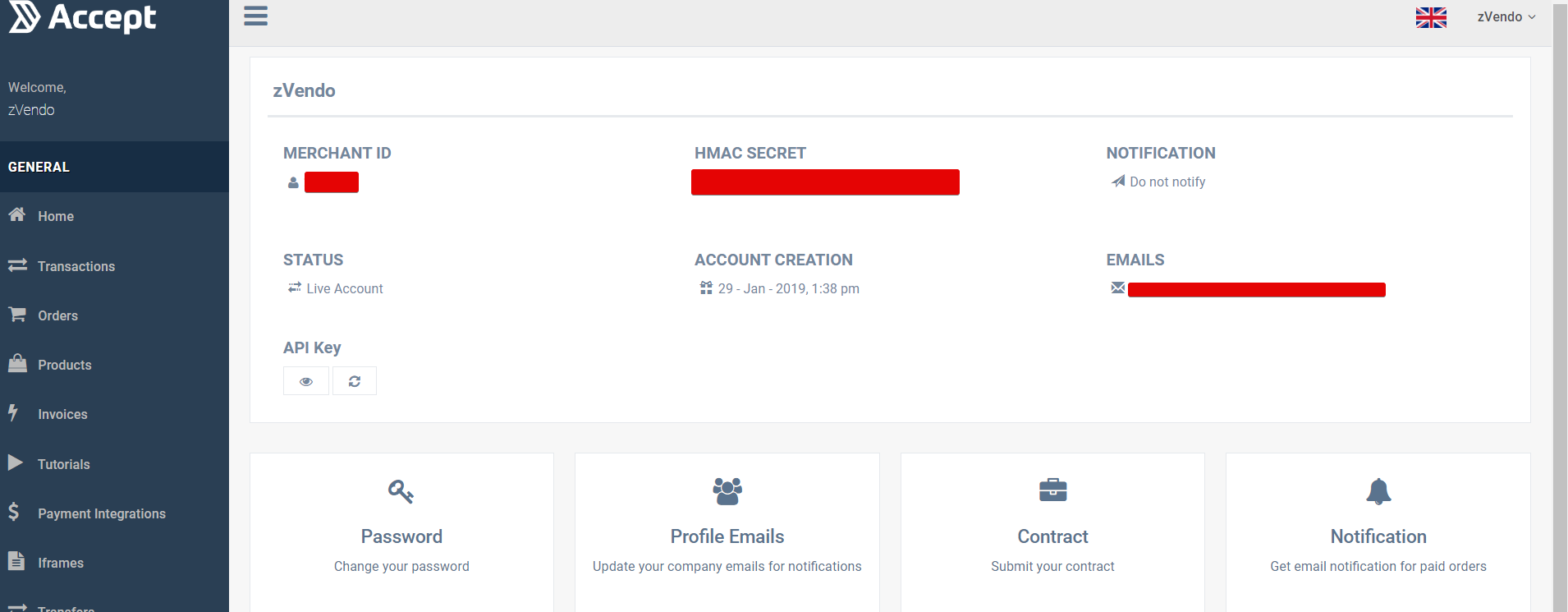The image size is (1568, 612).
Task: Select the 'Live Account' status text
Action: [x=345, y=288]
